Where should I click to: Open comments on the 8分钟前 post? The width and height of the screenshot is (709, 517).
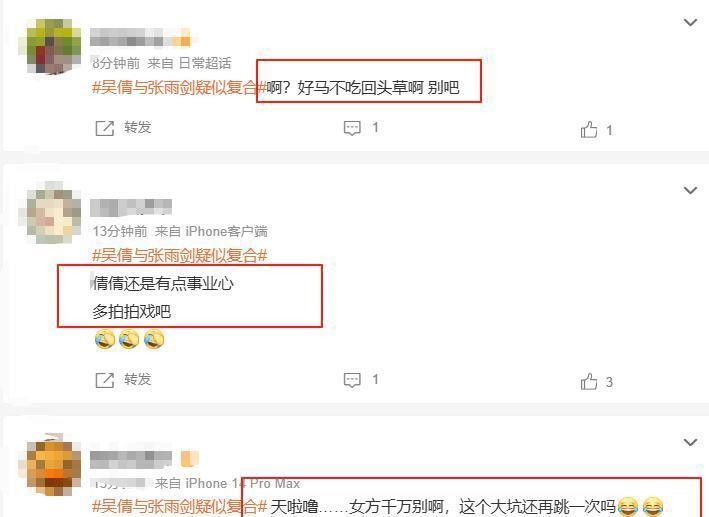(x=352, y=128)
